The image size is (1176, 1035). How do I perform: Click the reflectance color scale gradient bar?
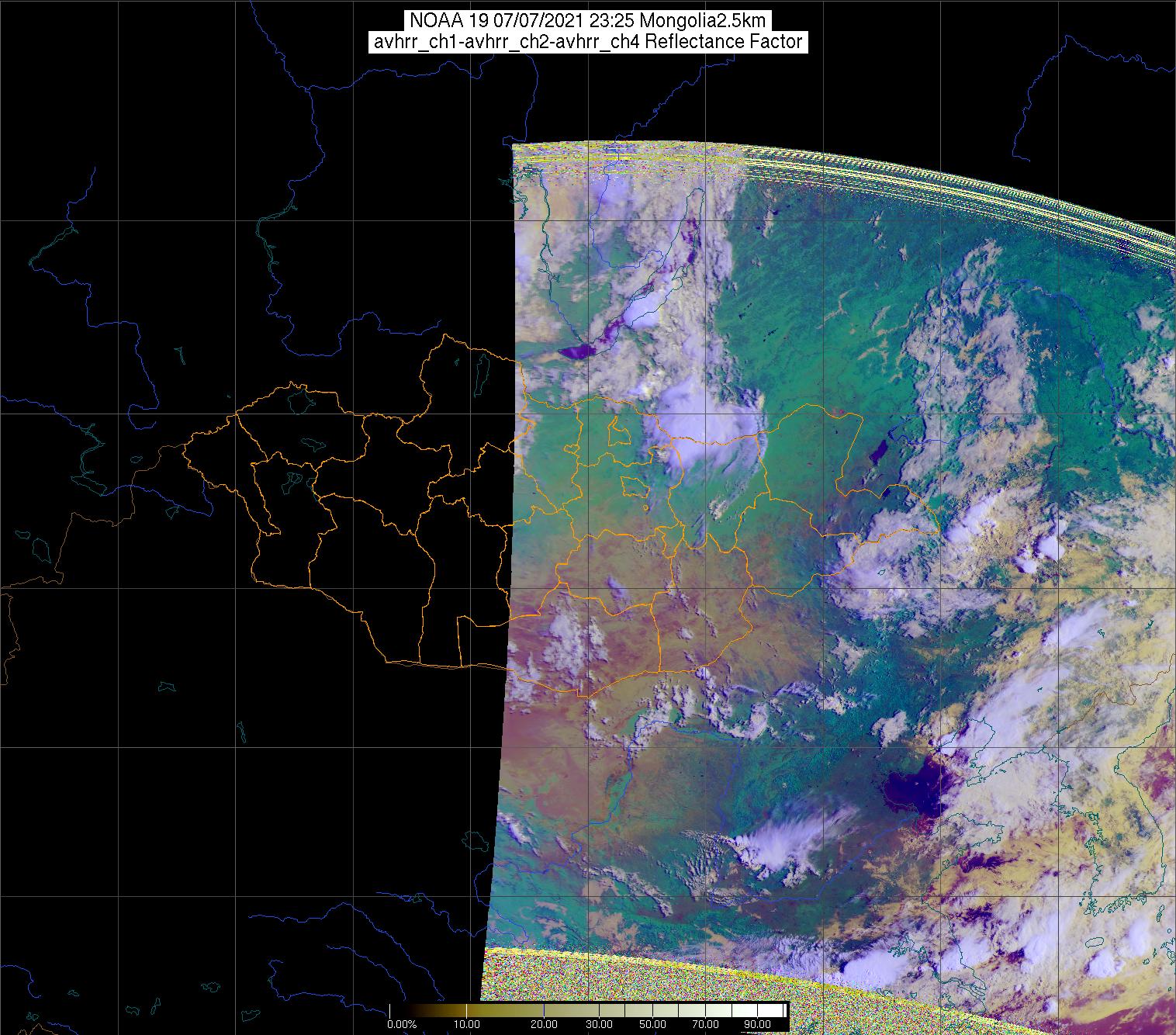tap(589, 1010)
